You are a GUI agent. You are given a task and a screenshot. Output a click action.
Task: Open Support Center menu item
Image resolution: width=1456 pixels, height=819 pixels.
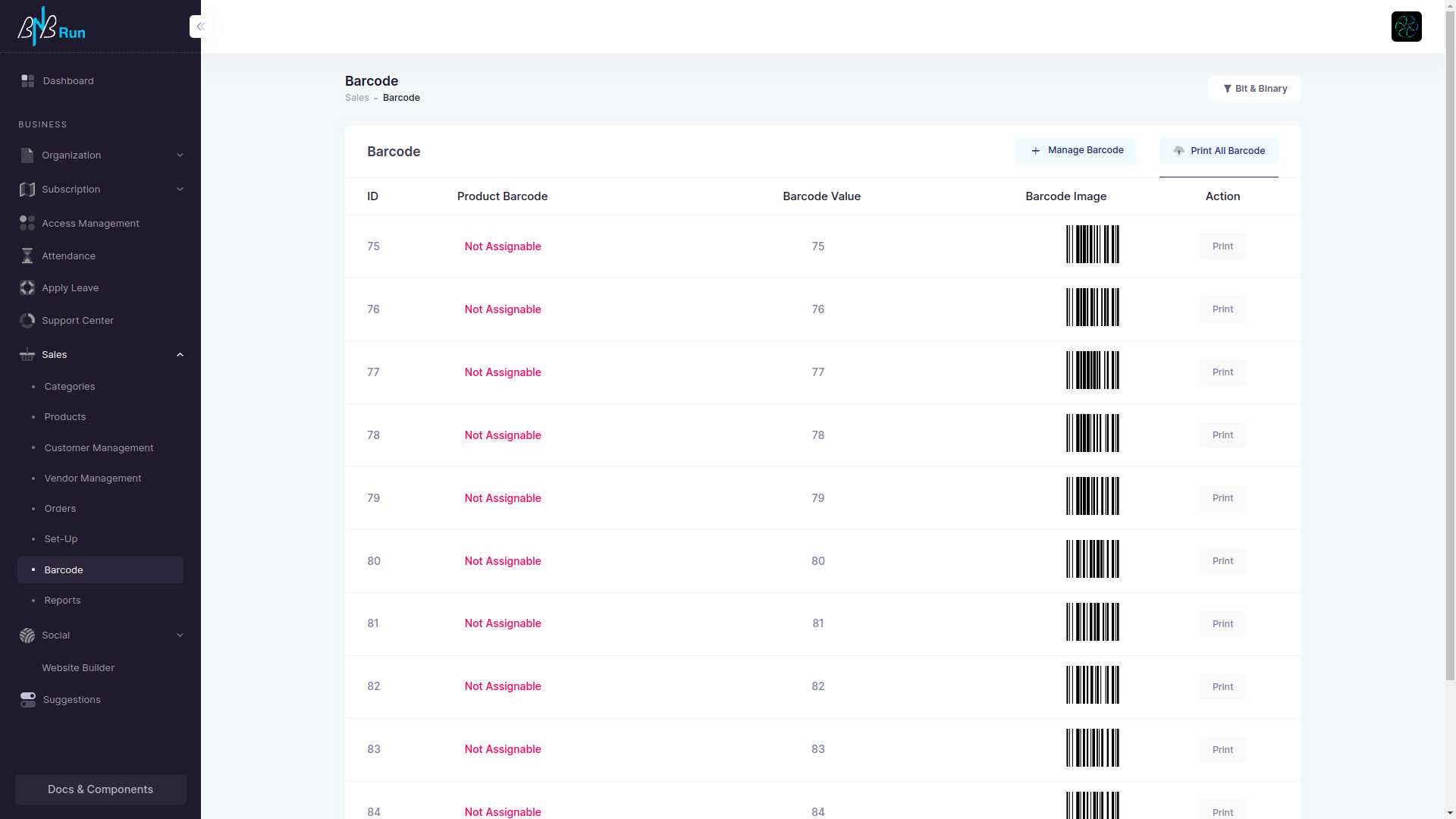(100, 321)
